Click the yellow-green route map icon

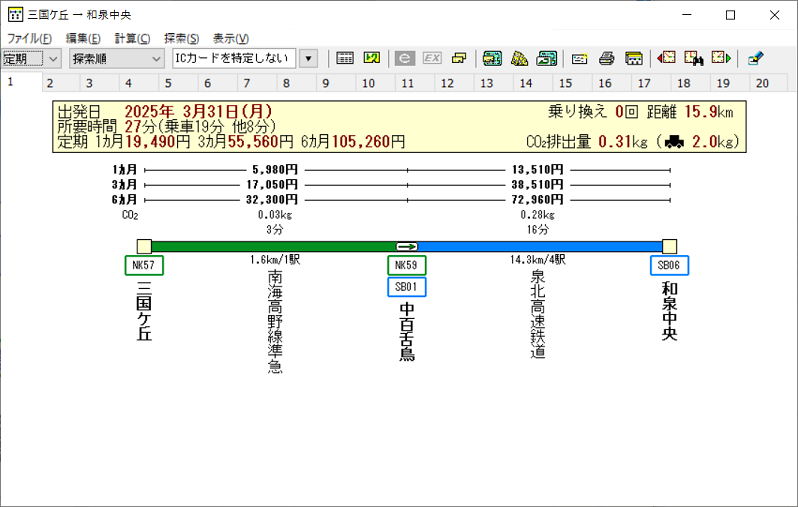372,58
